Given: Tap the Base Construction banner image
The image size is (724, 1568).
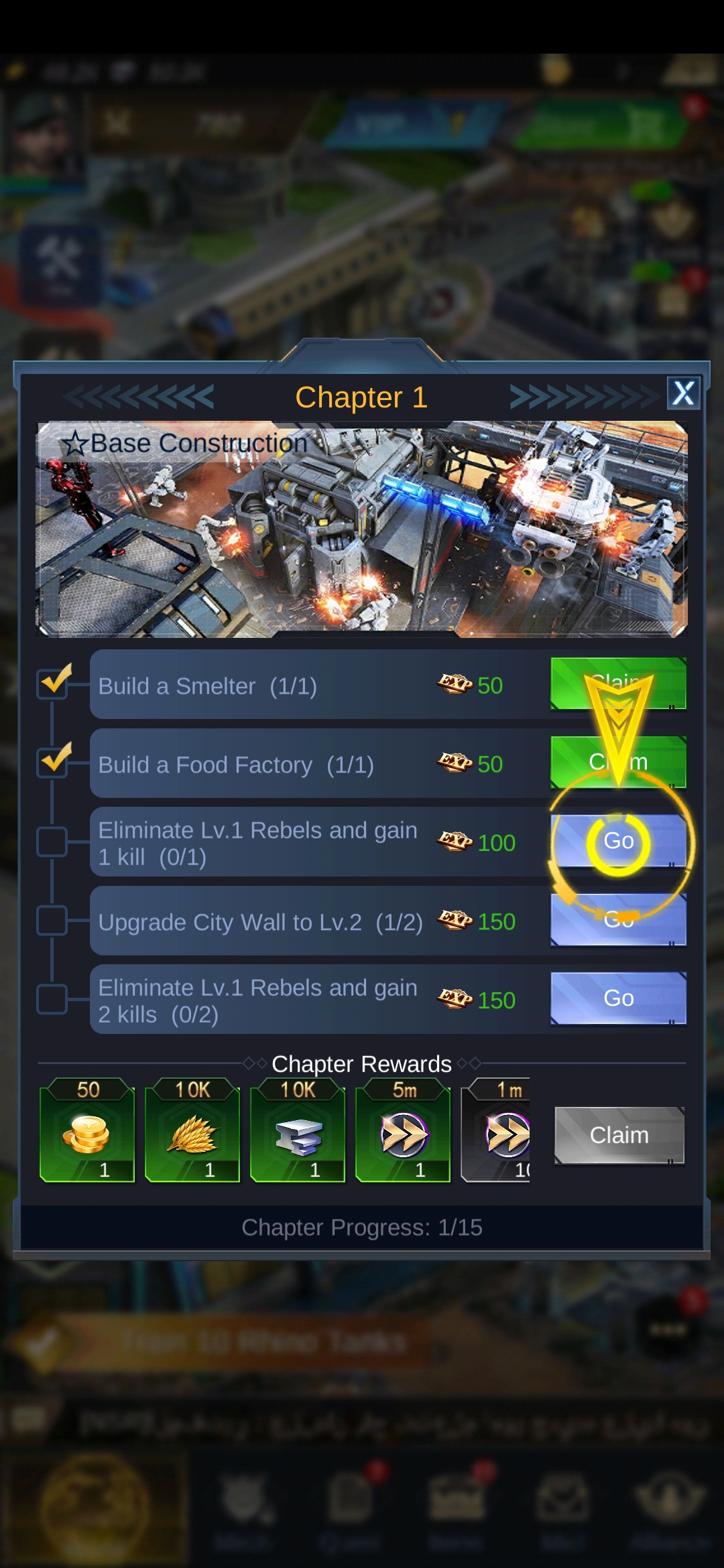Looking at the screenshot, I should (361, 529).
